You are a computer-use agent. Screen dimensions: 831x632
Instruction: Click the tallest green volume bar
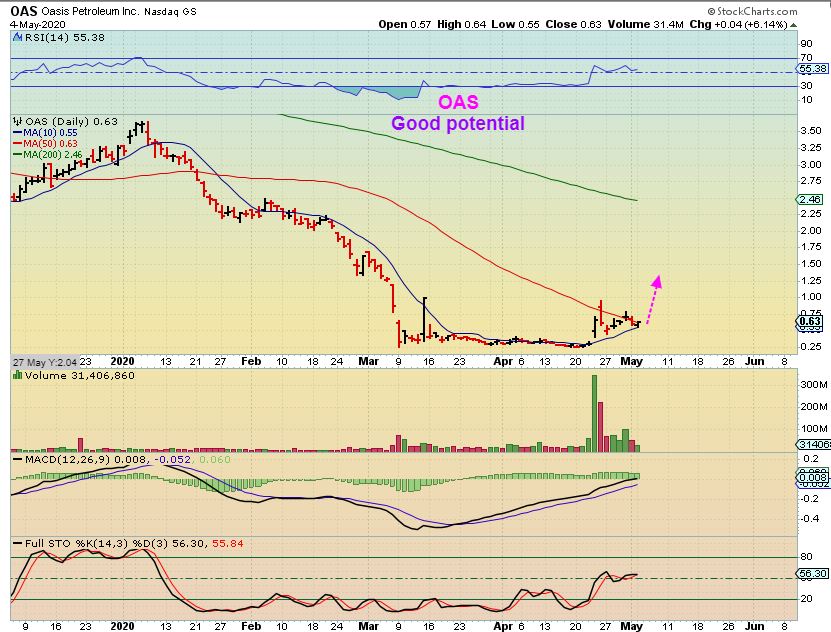(x=595, y=413)
